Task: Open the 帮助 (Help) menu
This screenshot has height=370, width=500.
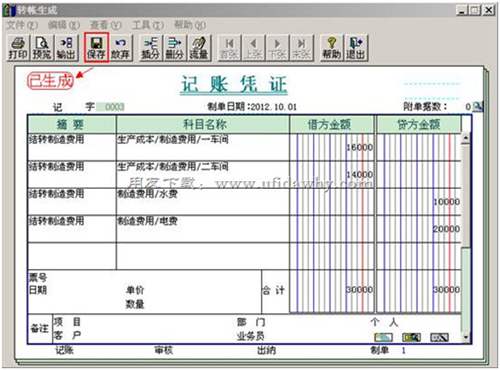Action: pos(190,25)
